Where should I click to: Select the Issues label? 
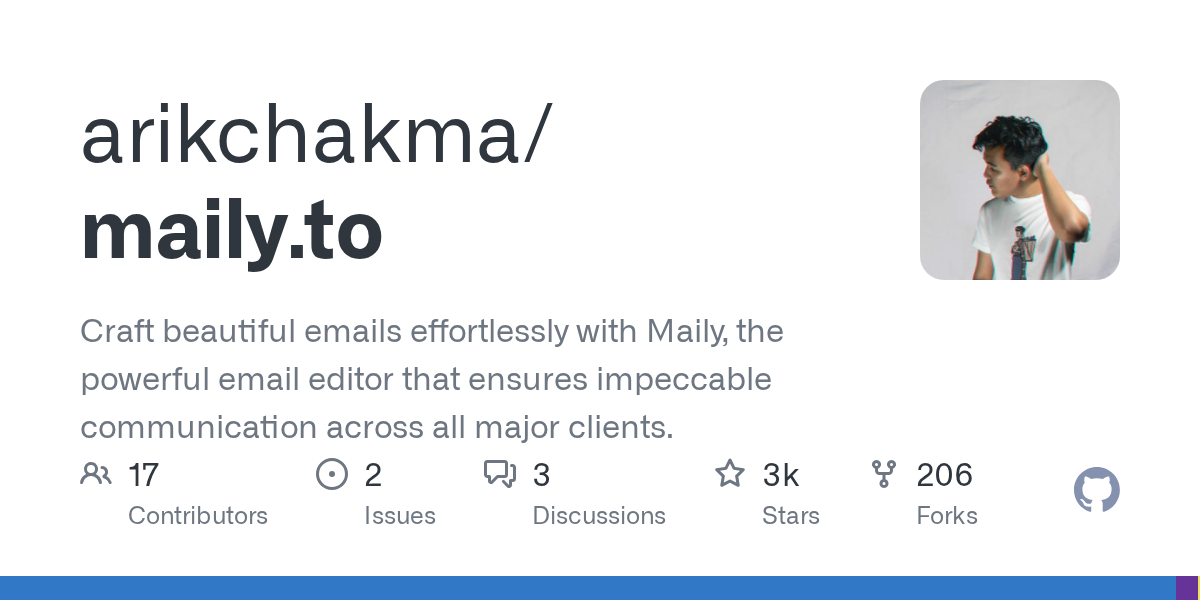(400, 516)
